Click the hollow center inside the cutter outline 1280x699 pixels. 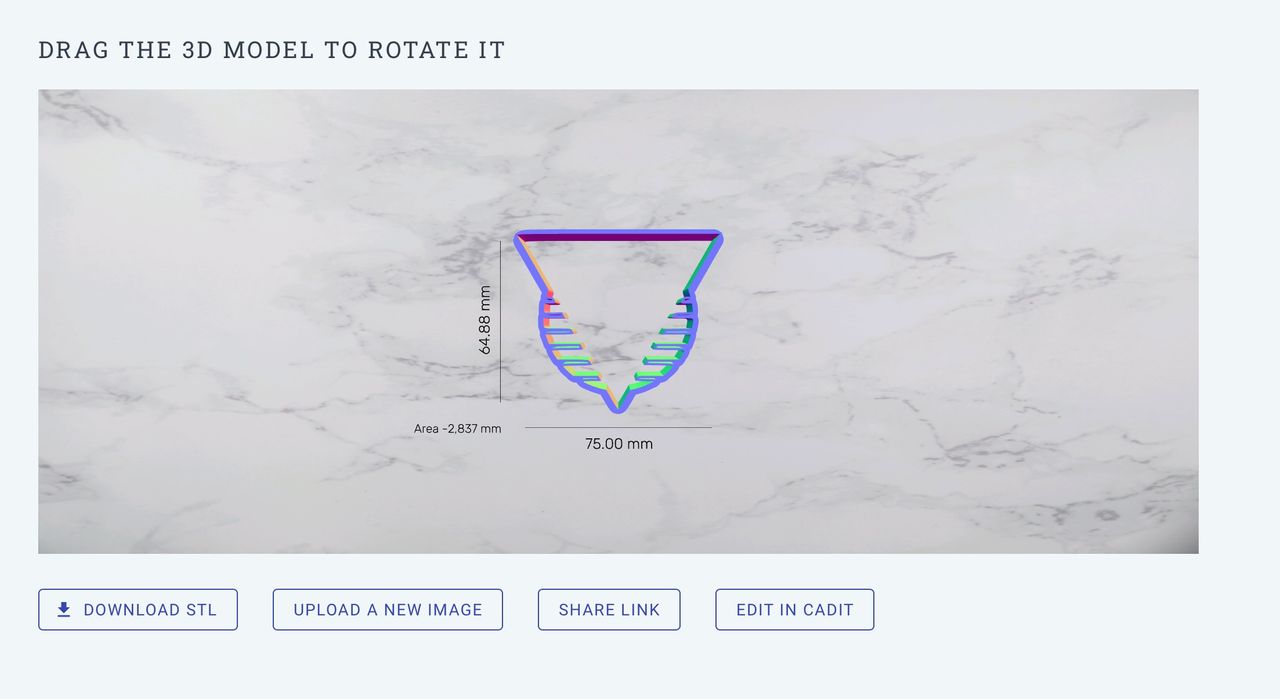tap(618, 300)
